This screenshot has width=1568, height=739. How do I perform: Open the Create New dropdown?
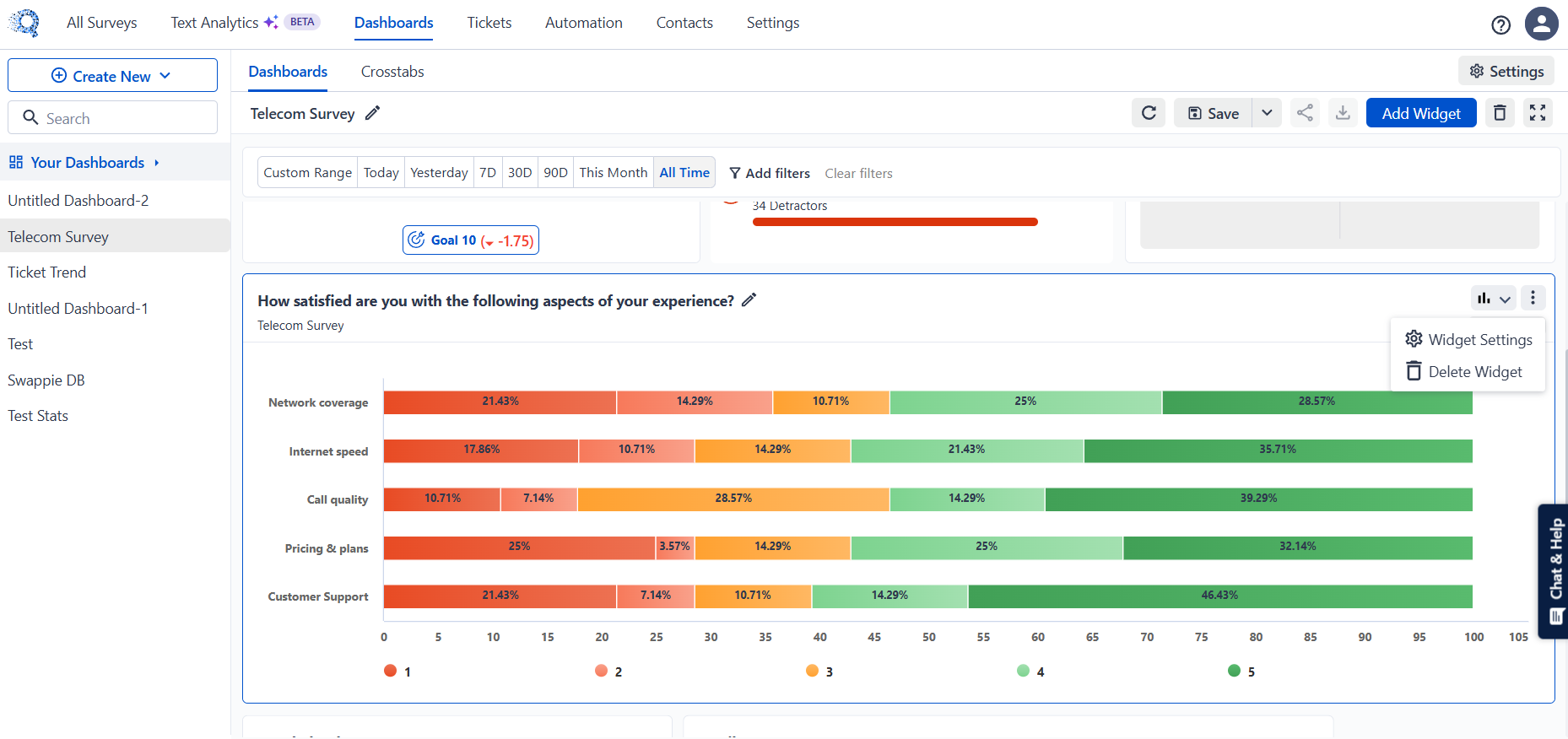tap(112, 76)
